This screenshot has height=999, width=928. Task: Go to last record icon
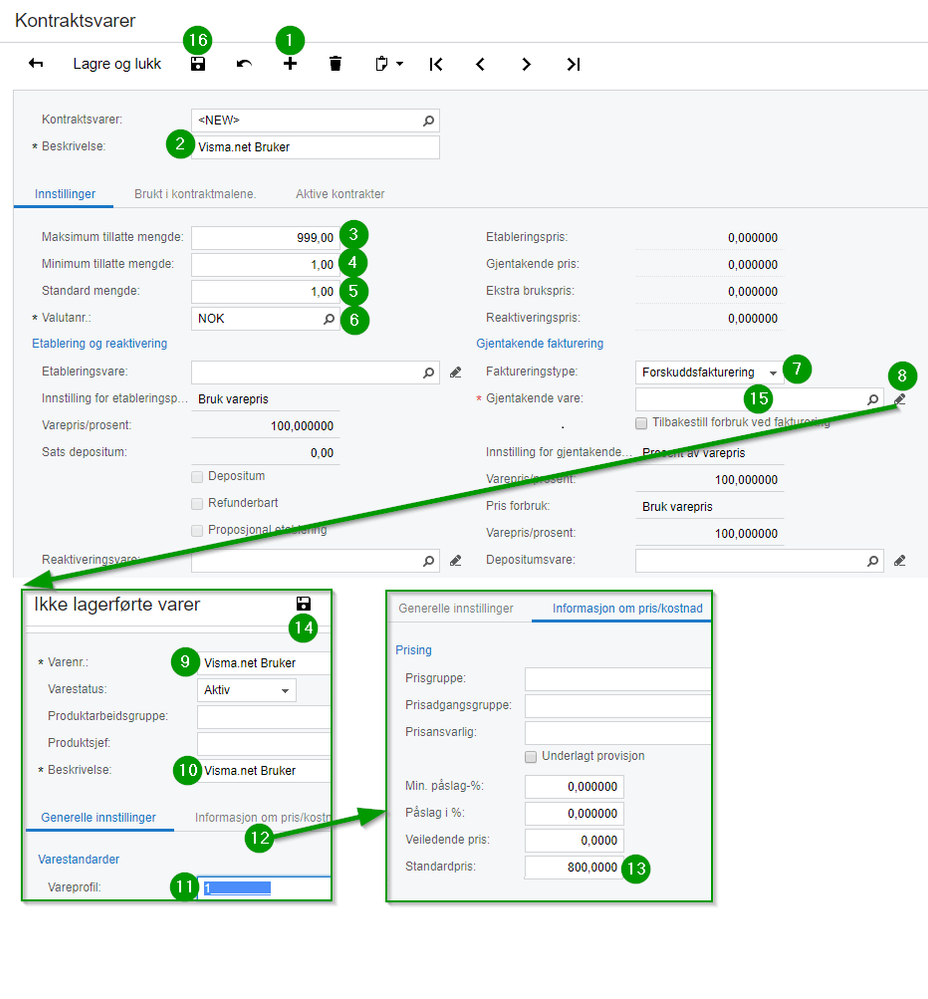tap(573, 64)
